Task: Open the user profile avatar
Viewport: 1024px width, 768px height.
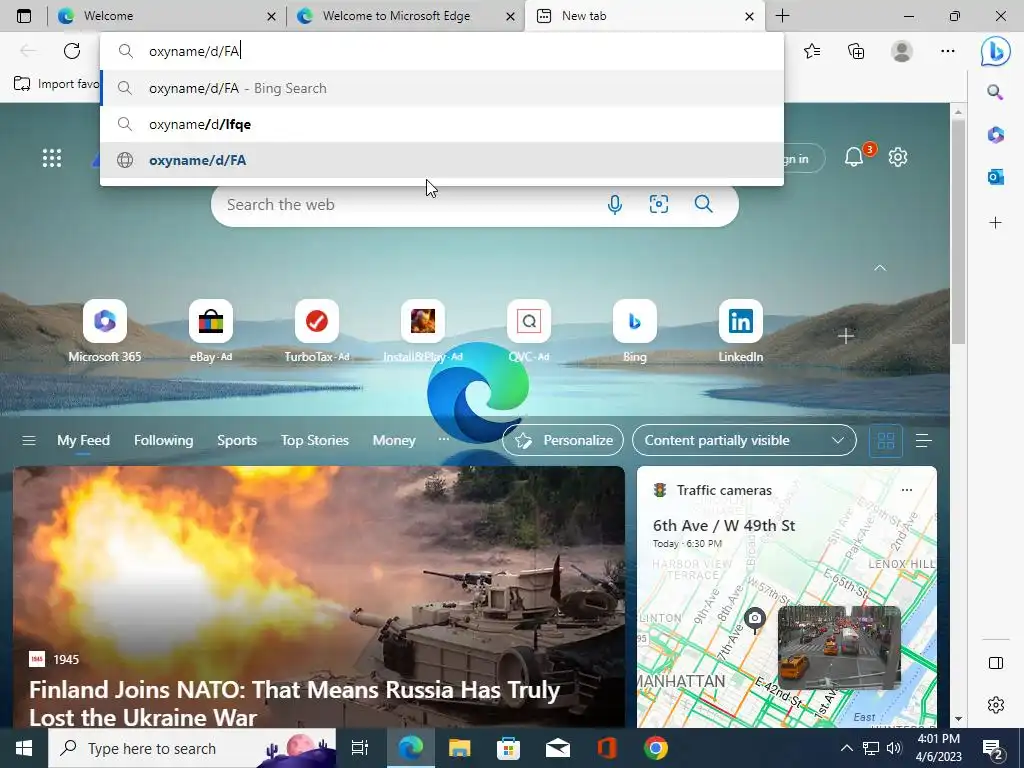Action: coord(902,51)
